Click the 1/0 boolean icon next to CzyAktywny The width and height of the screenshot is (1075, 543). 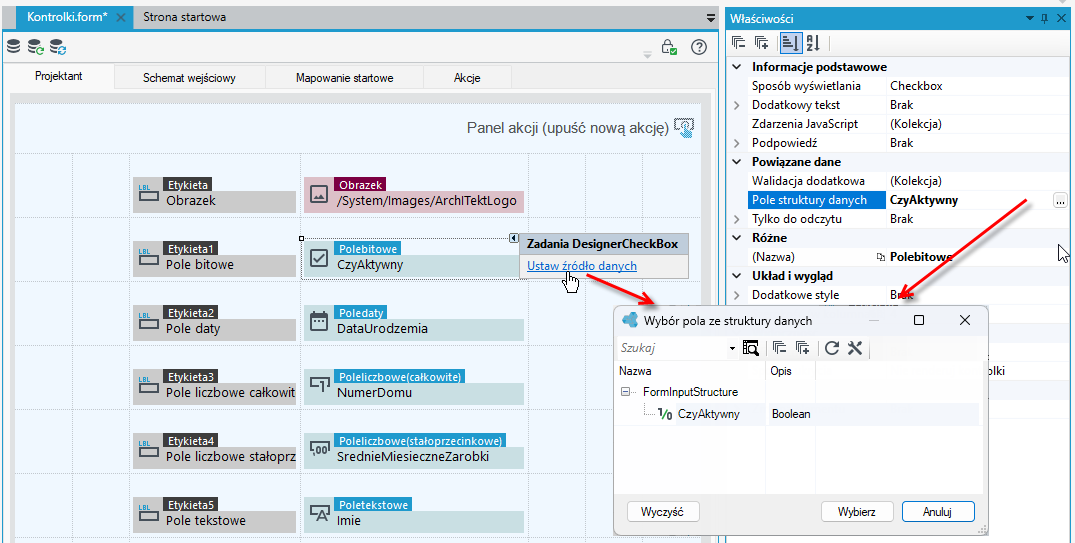point(664,414)
